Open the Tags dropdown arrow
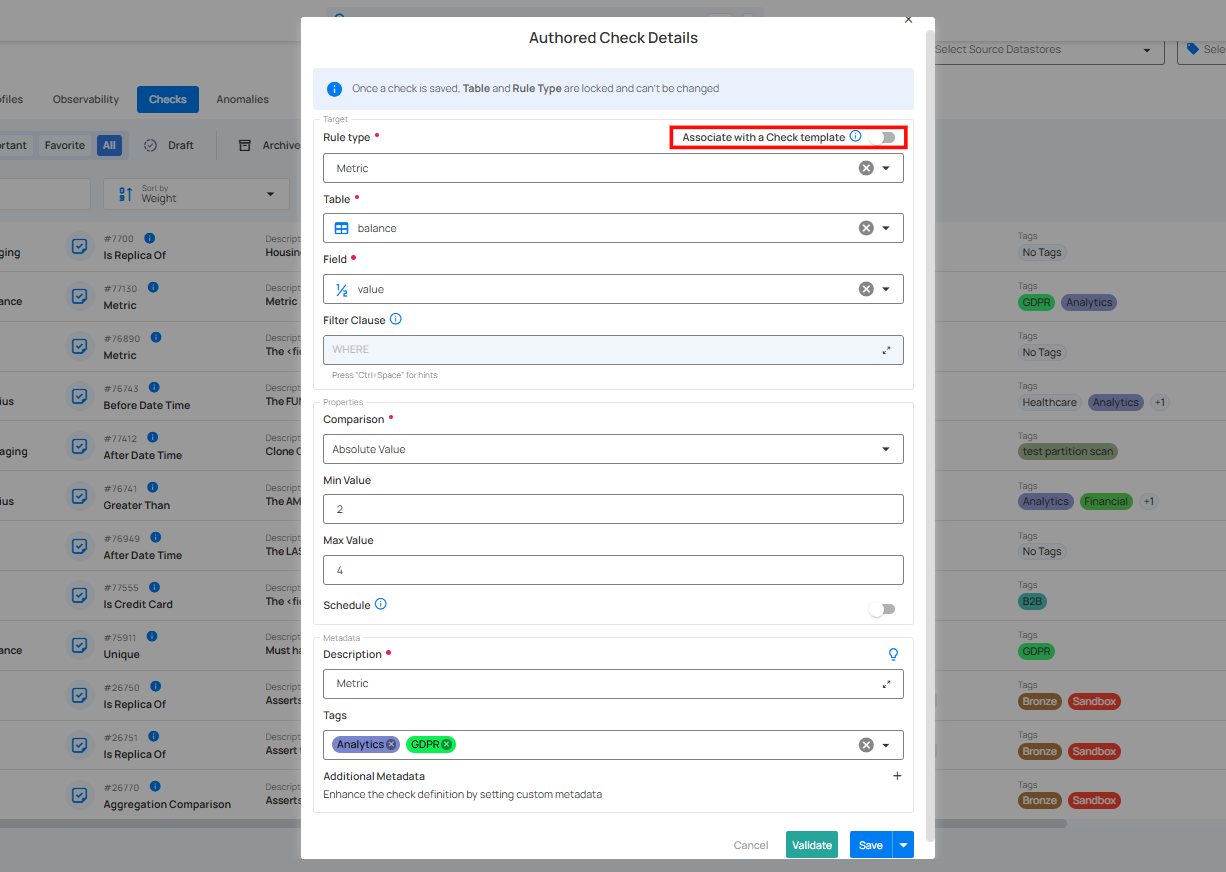1226x872 pixels. [886, 745]
